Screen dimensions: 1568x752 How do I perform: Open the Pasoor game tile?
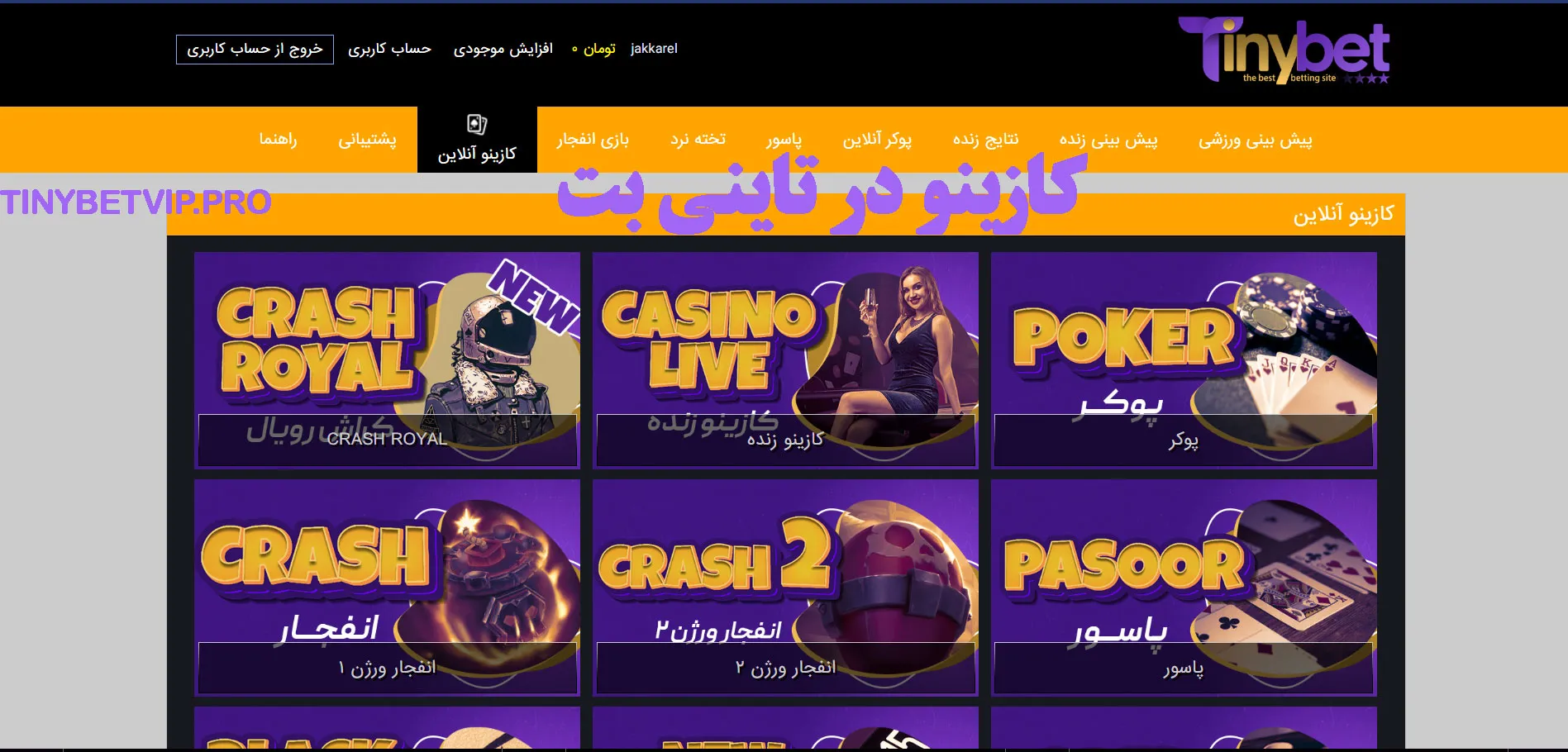pos(1184,588)
